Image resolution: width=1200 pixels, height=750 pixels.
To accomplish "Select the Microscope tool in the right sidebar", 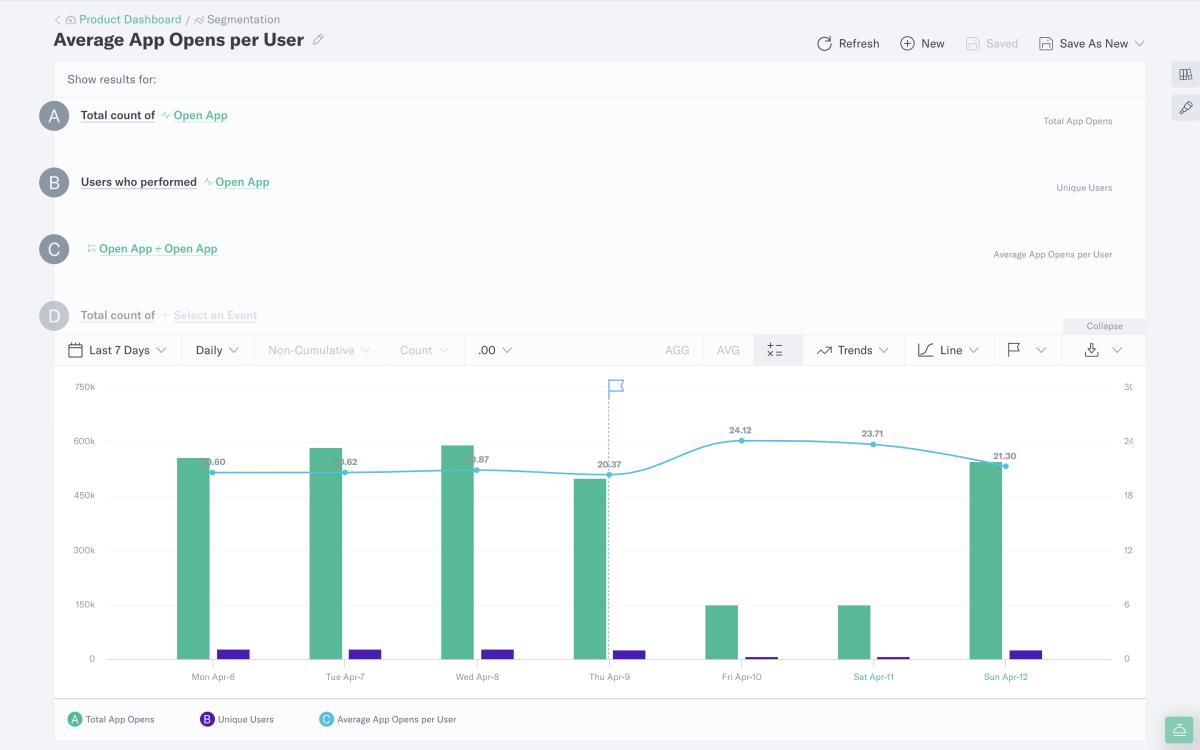I will click(1186, 107).
